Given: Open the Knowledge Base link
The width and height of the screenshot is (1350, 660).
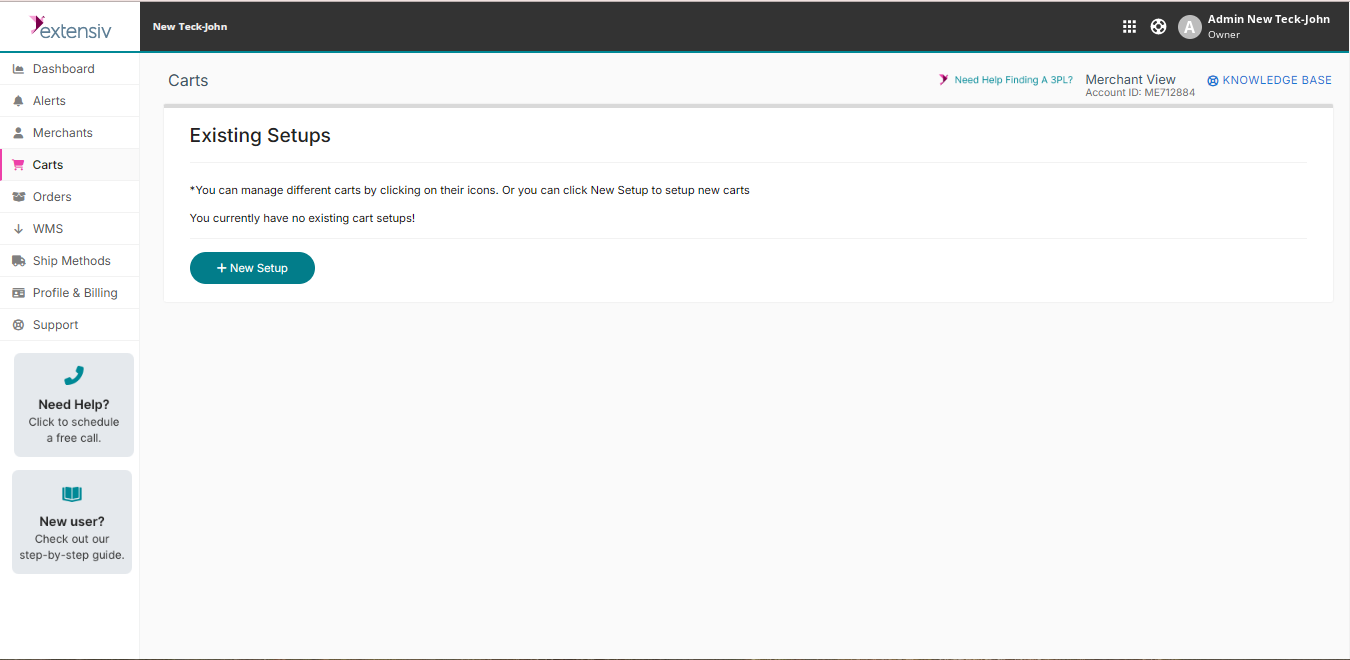Looking at the screenshot, I should 1276,80.
